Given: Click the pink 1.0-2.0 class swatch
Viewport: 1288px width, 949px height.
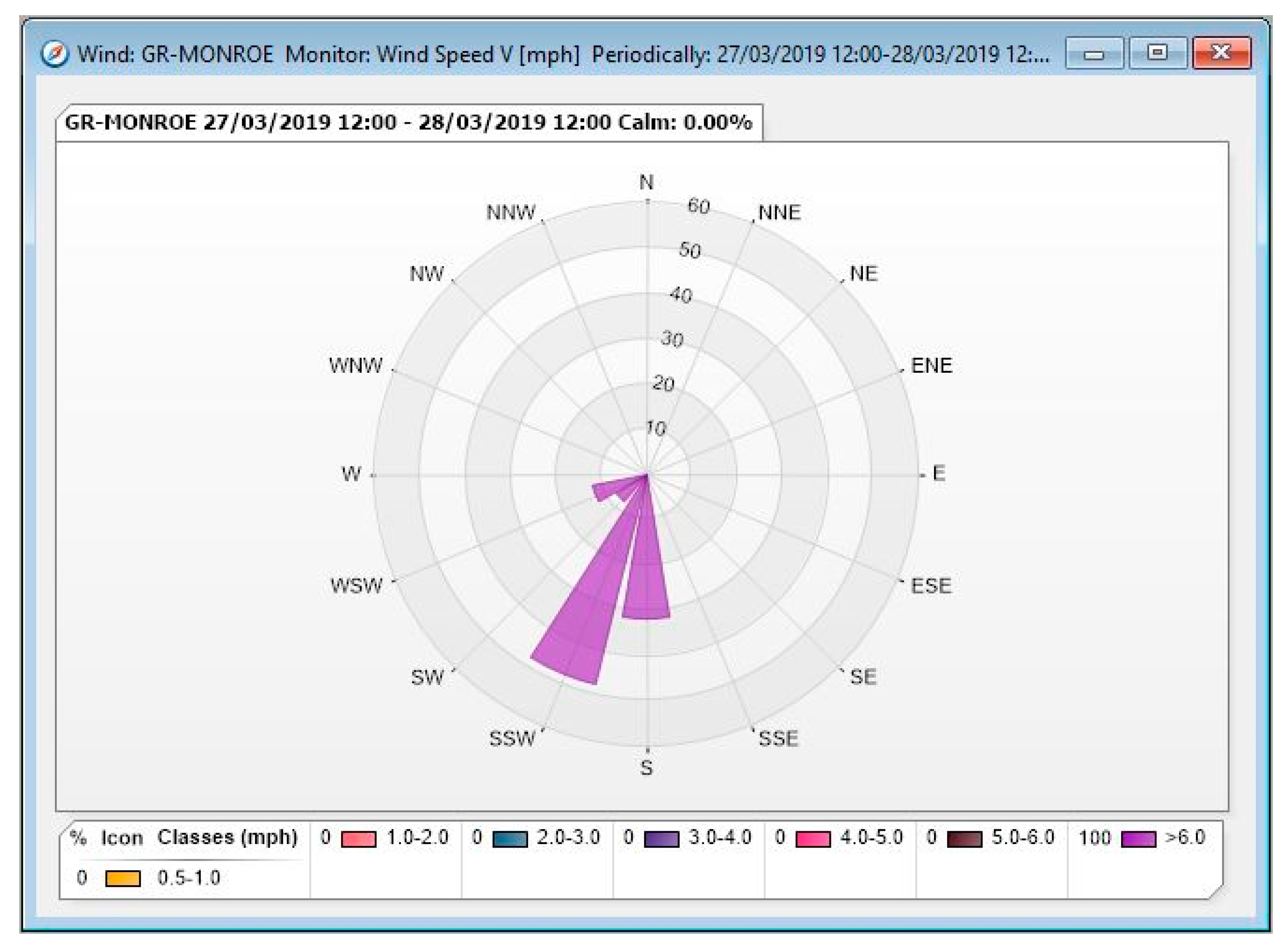Looking at the screenshot, I should 358,839.
